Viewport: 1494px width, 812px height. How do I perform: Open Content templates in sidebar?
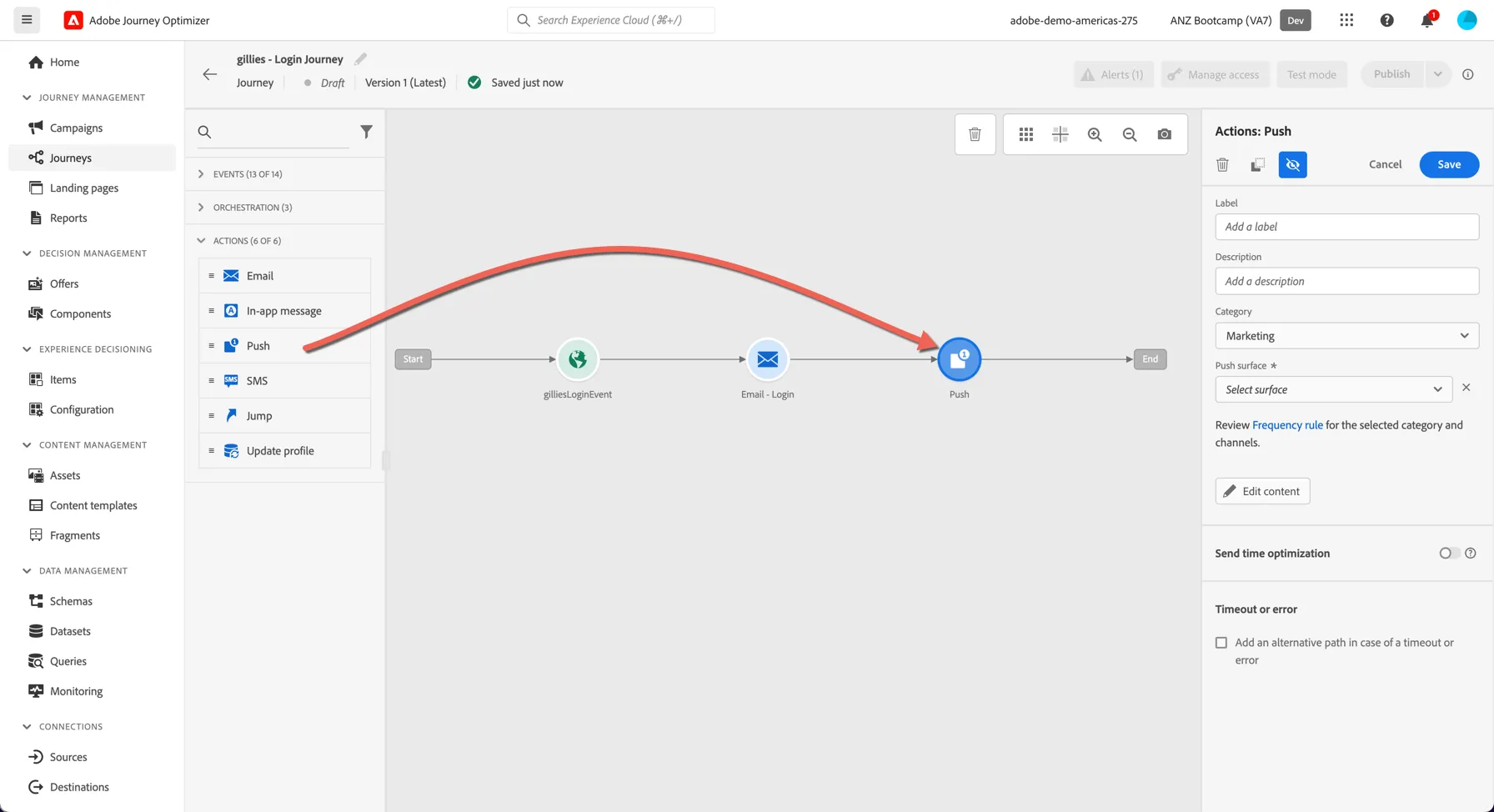[x=93, y=505]
